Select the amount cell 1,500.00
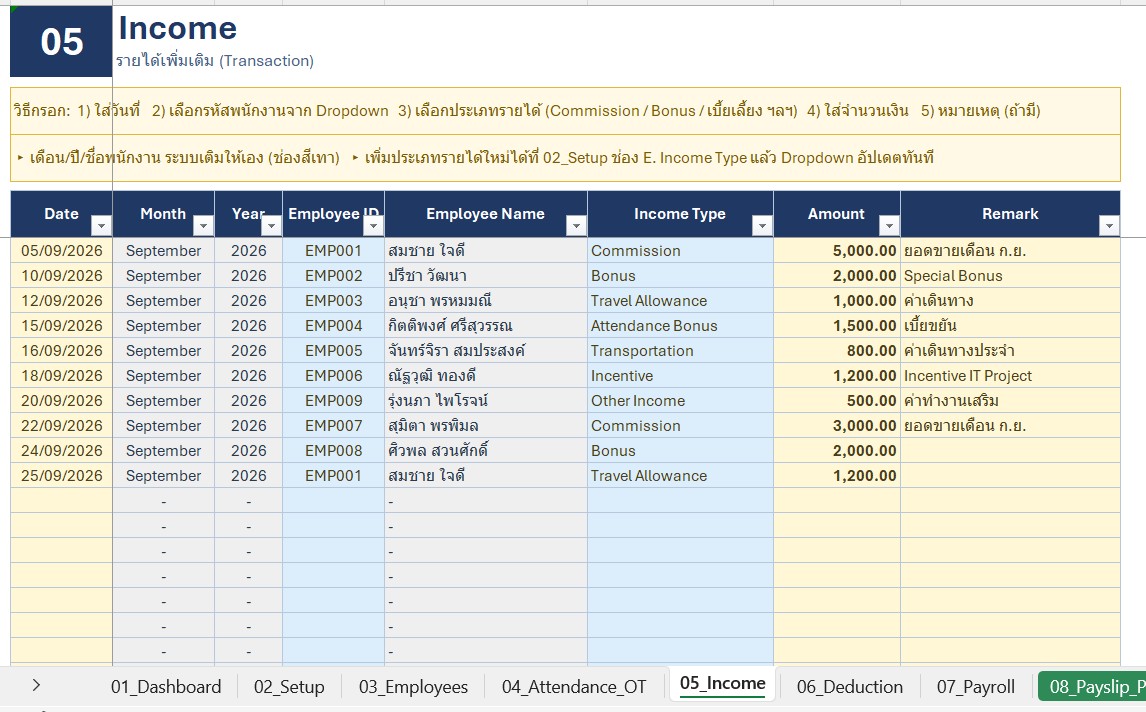This screenshot has width=1146, height=712. 837,325
